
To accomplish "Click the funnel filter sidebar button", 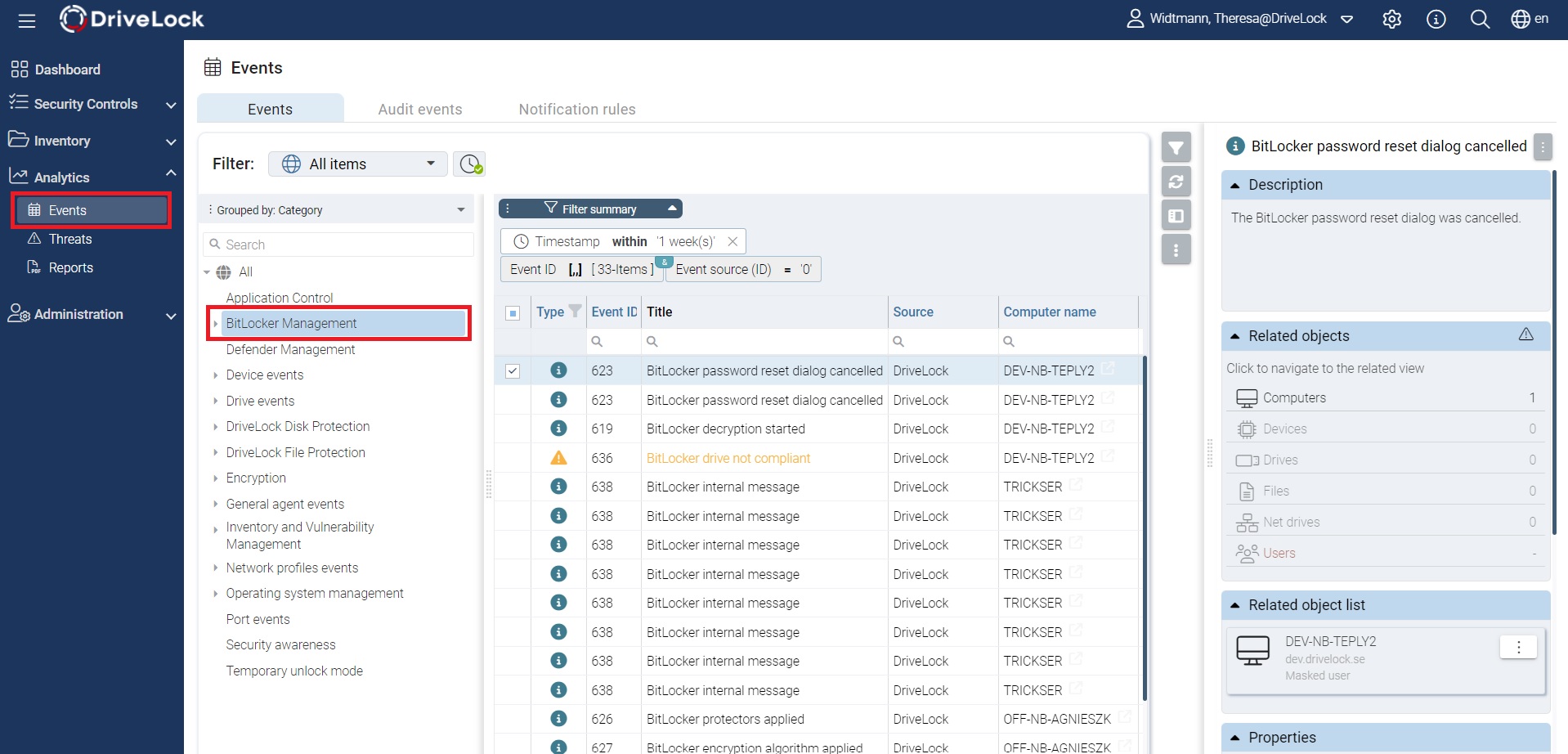I will pyautogui.click(x=1176, y=147).
